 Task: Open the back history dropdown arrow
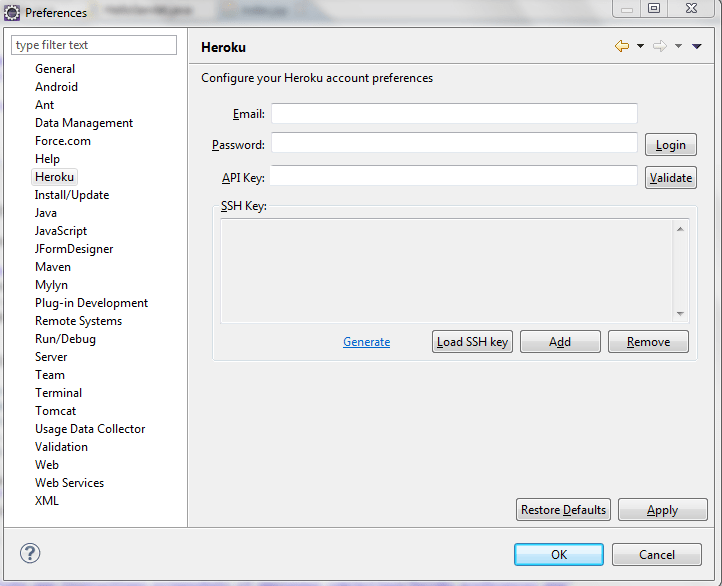pyautogui.click(x=640, y=46)
